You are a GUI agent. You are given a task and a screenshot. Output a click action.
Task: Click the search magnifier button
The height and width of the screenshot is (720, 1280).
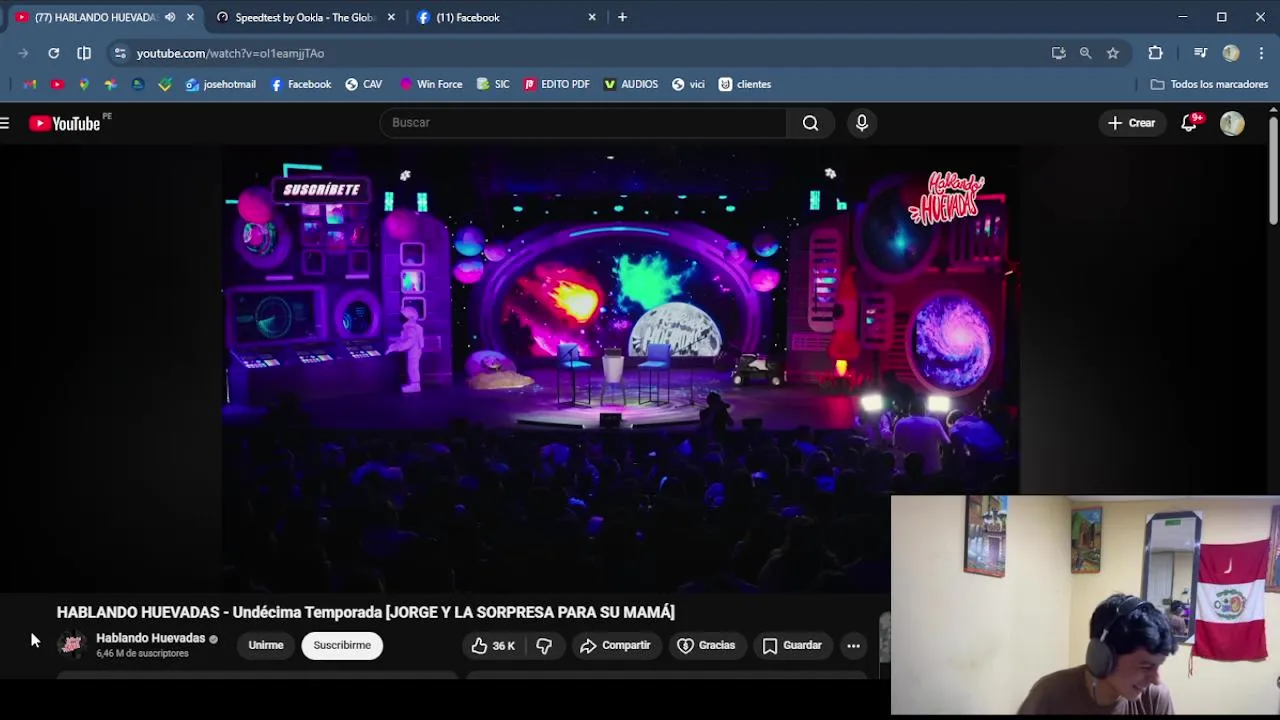click(x=810, y=123)
